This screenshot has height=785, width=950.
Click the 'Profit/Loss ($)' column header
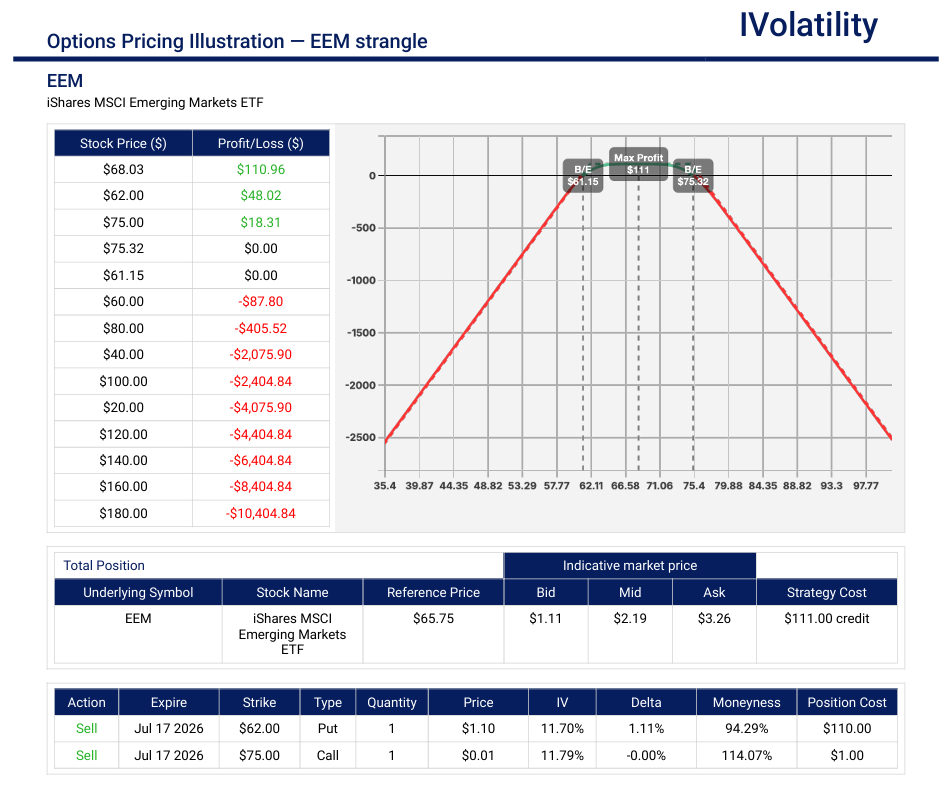[x=261, y=144]
